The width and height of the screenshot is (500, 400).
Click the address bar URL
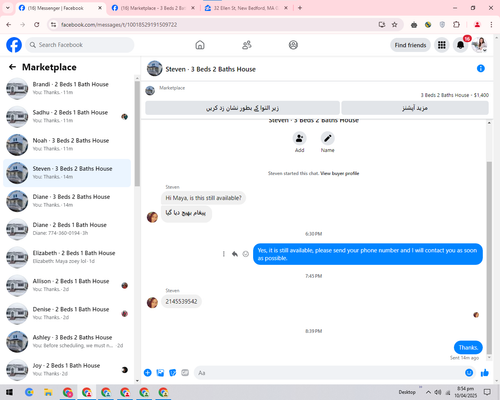119,25
